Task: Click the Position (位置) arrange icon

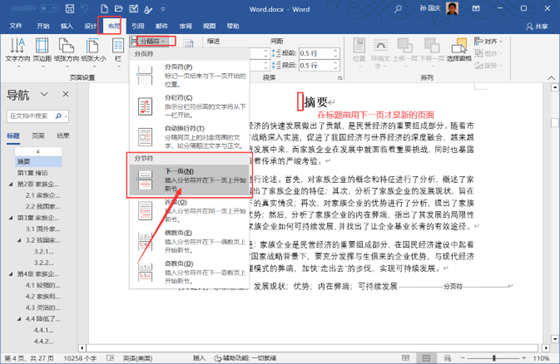Action: [359, 52]
